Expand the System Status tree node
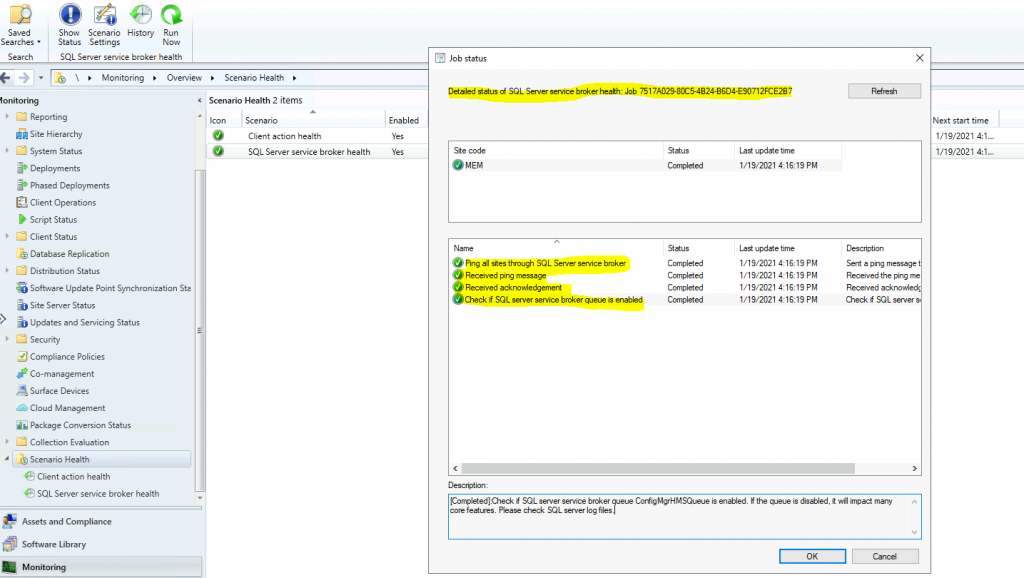Image resolution: width=1024 pixels, height=578 pixels. (x=7, y=151)
